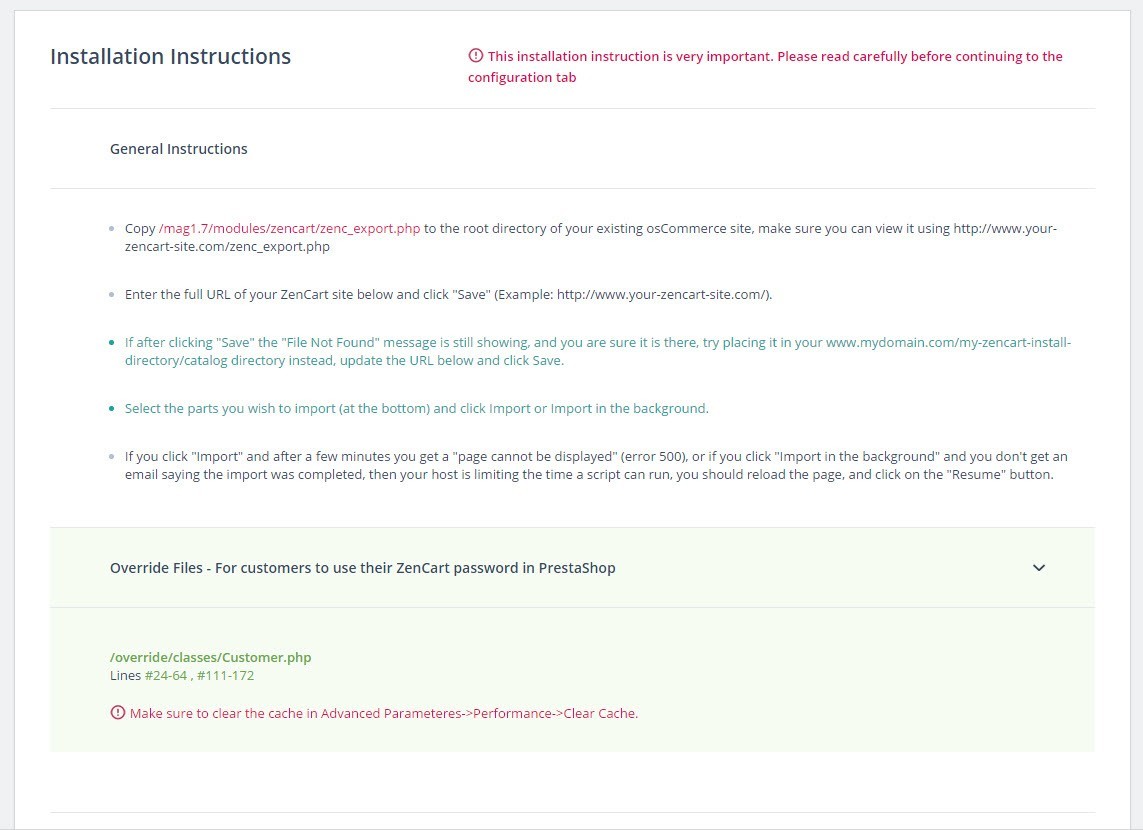Select the /mag1.7/modules/zencart/zenc_export.php path
Image resolution: width=1143 pixels, height=830 pixels.
[x=289, y=228]
